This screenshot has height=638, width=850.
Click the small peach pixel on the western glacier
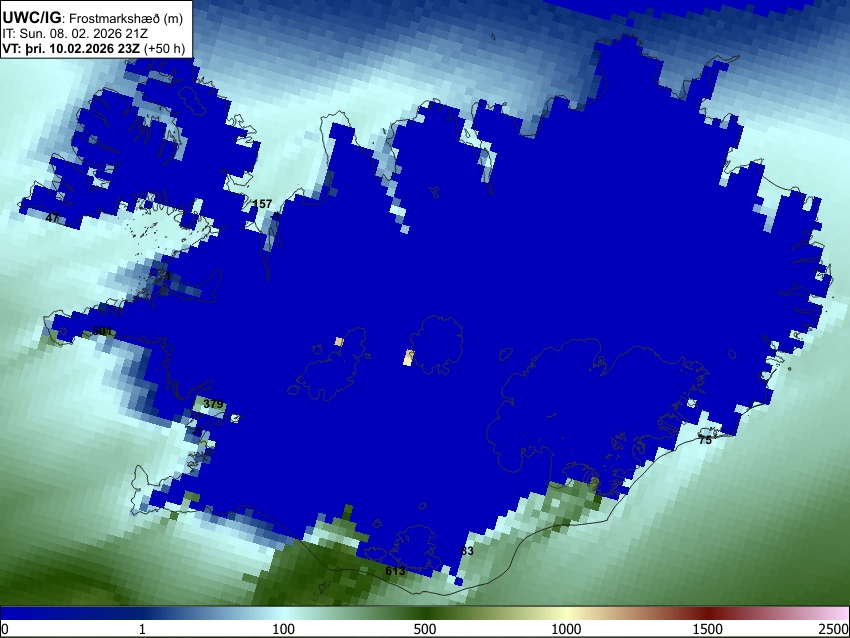click(x=339, y=341)
